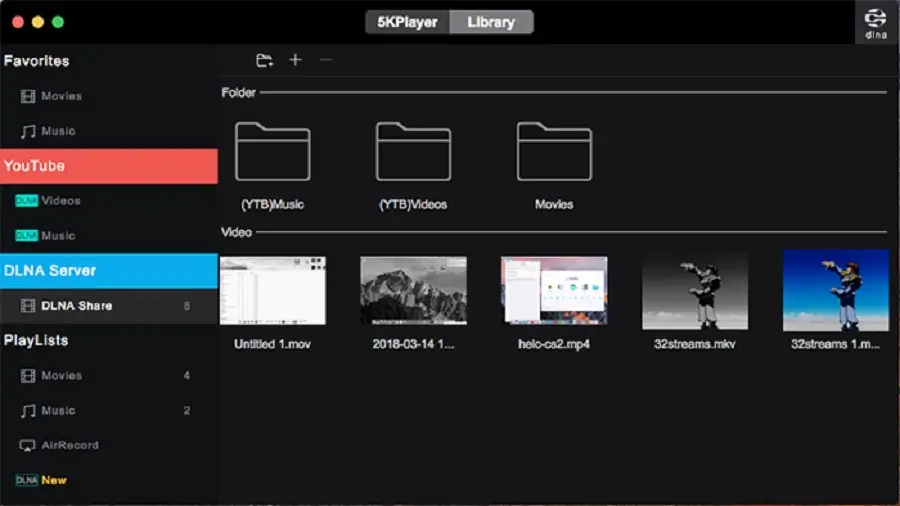Click the AirRecord screen icon
This screenshot has width=900, height=506.
(x=27, y=446)
